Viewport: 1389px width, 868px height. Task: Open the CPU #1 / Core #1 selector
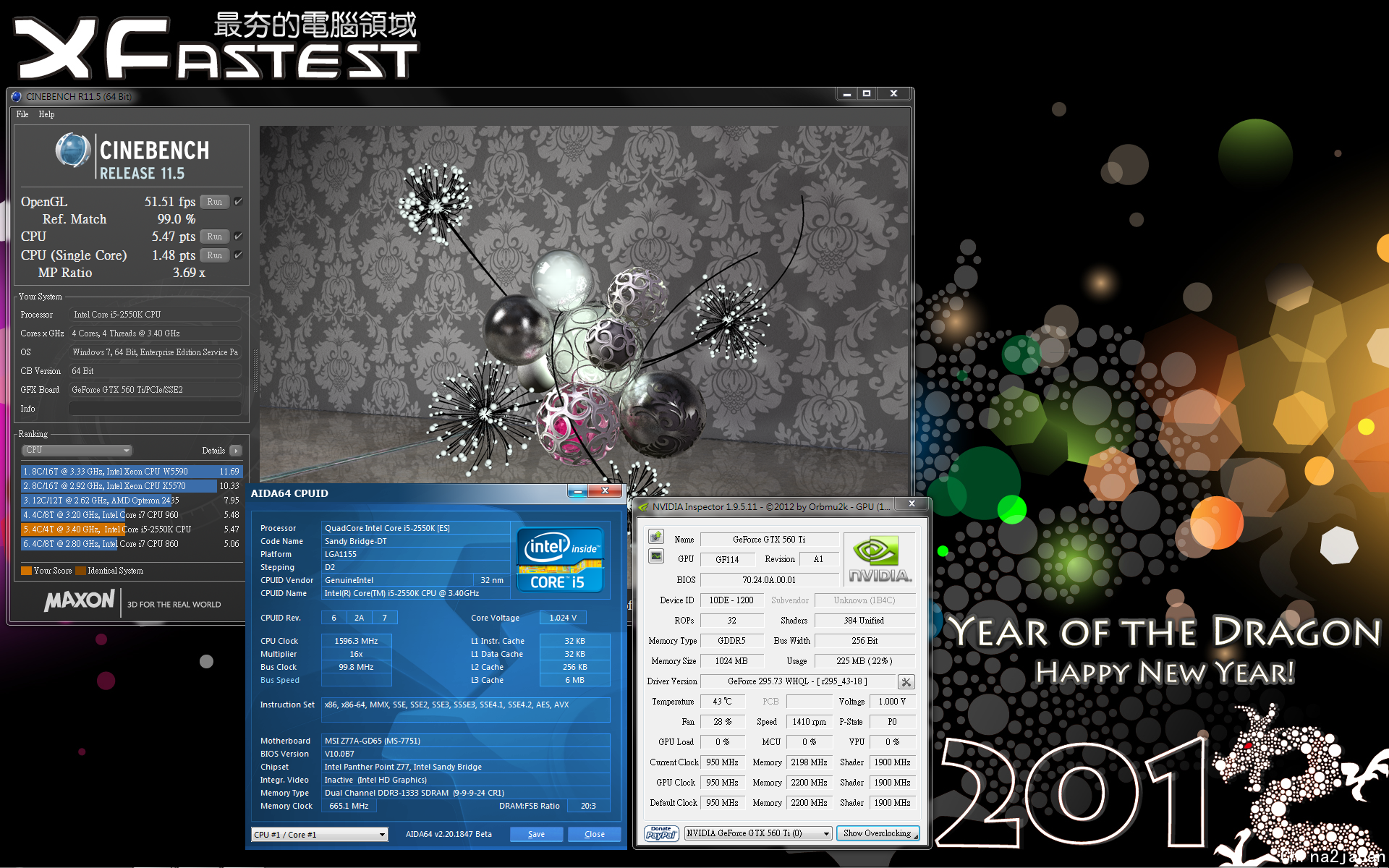coord(320,835)
